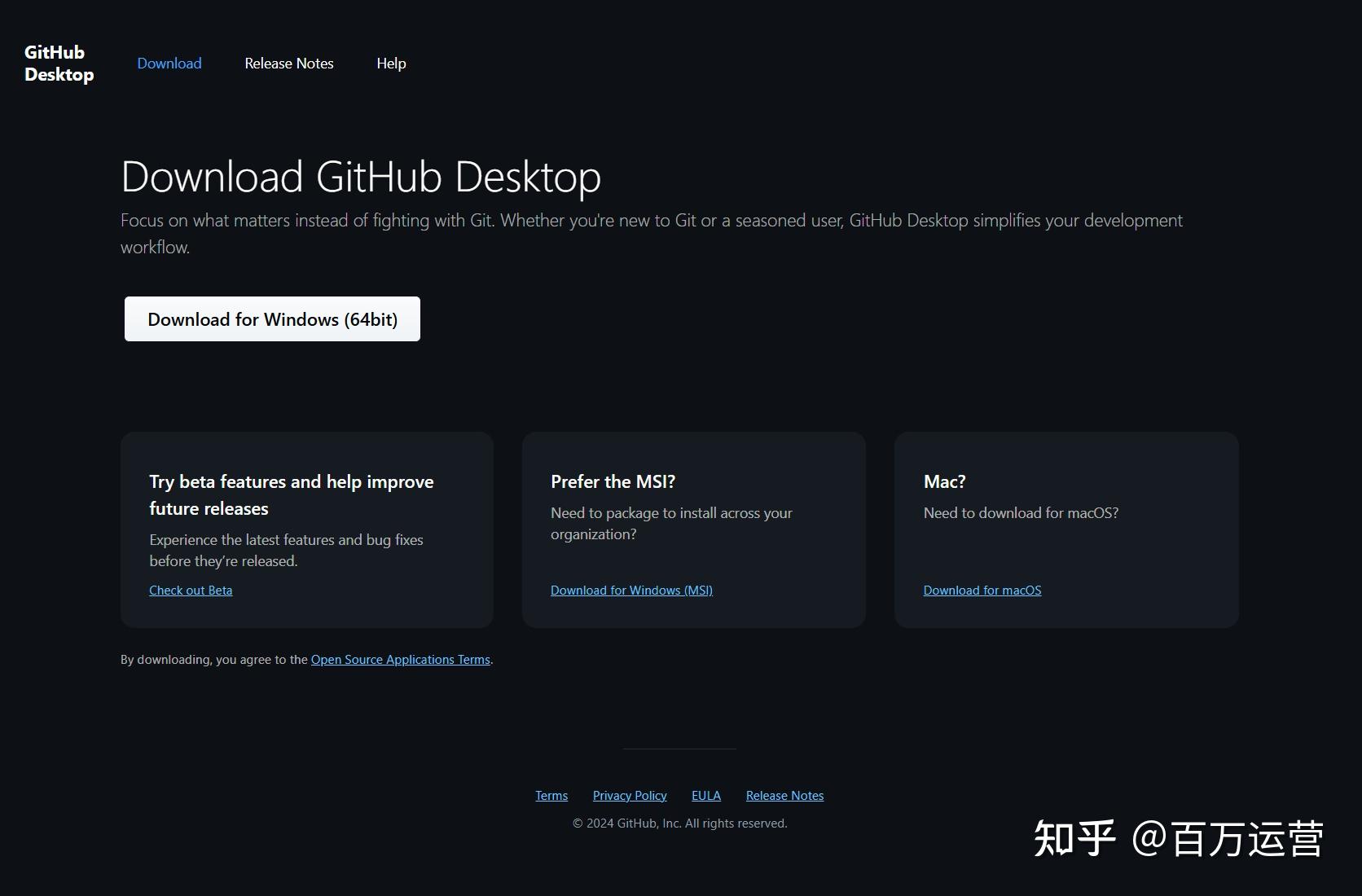This screenshot has width=1362, height=896.
Task: Download for Windows (MSI)
Action: click(x=631, y=590)
